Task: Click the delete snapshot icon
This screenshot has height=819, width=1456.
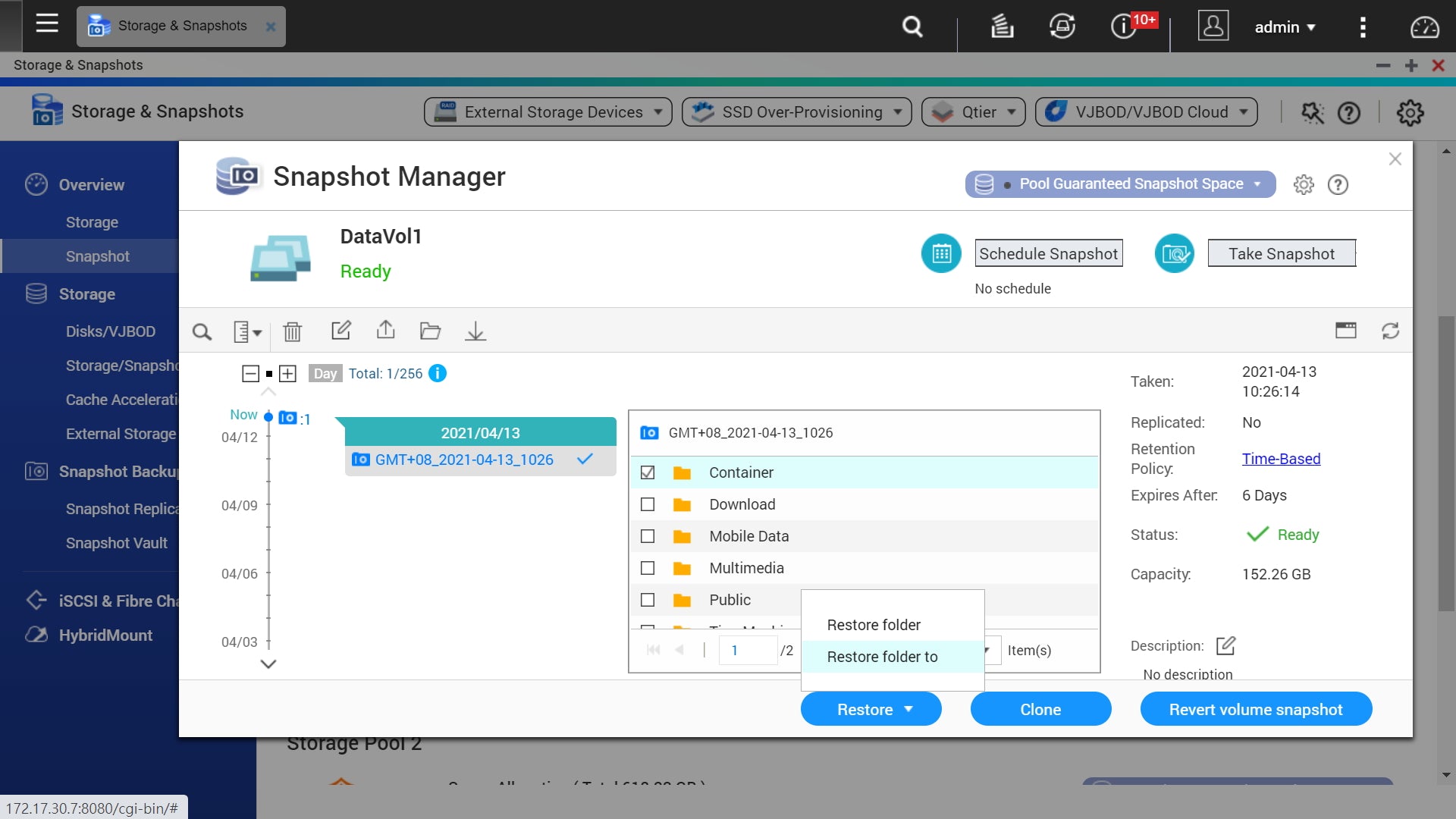Action: click(x=293, y=331)
